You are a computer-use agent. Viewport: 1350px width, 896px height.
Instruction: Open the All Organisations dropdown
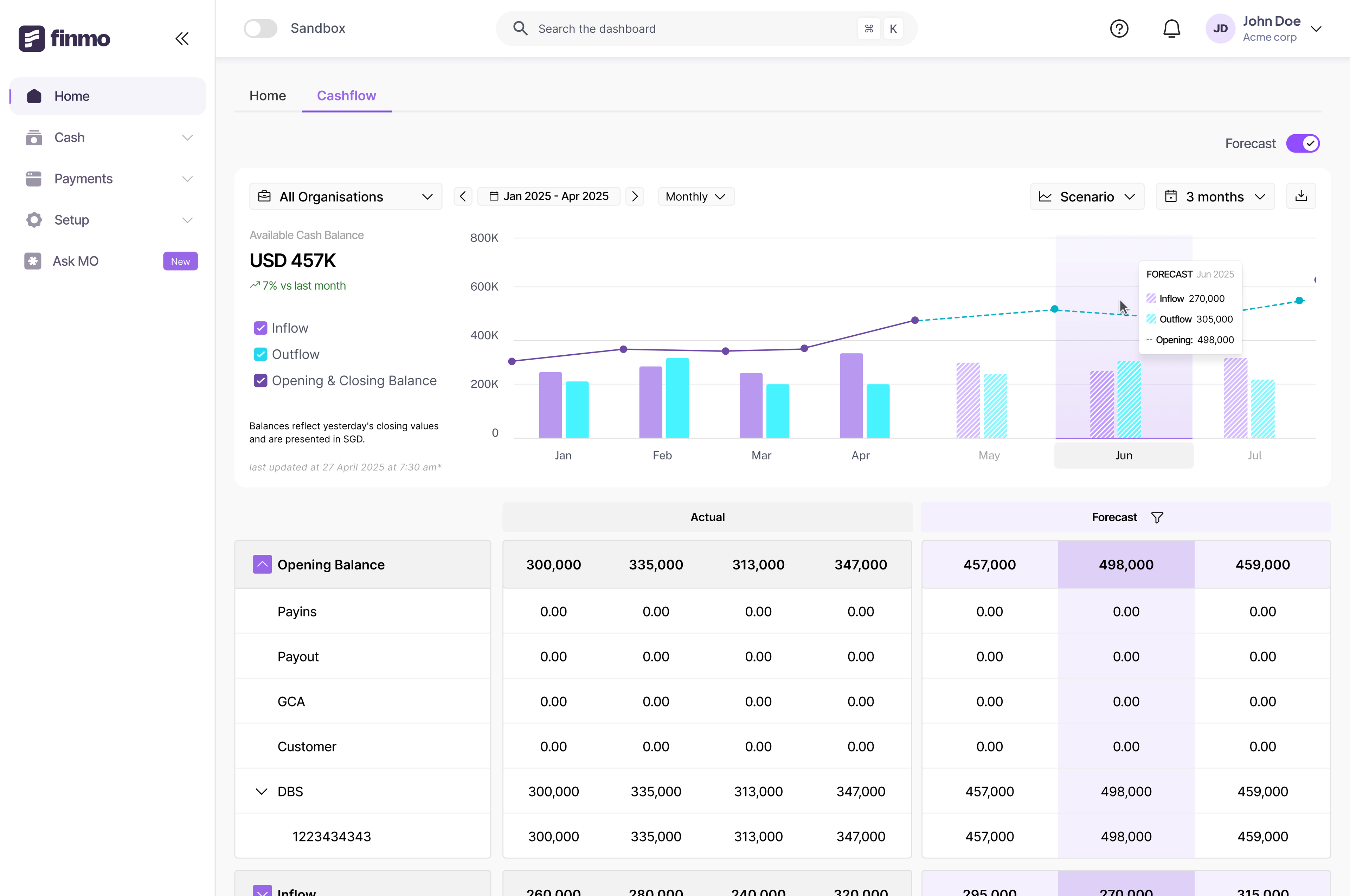[x=345, y=196]
